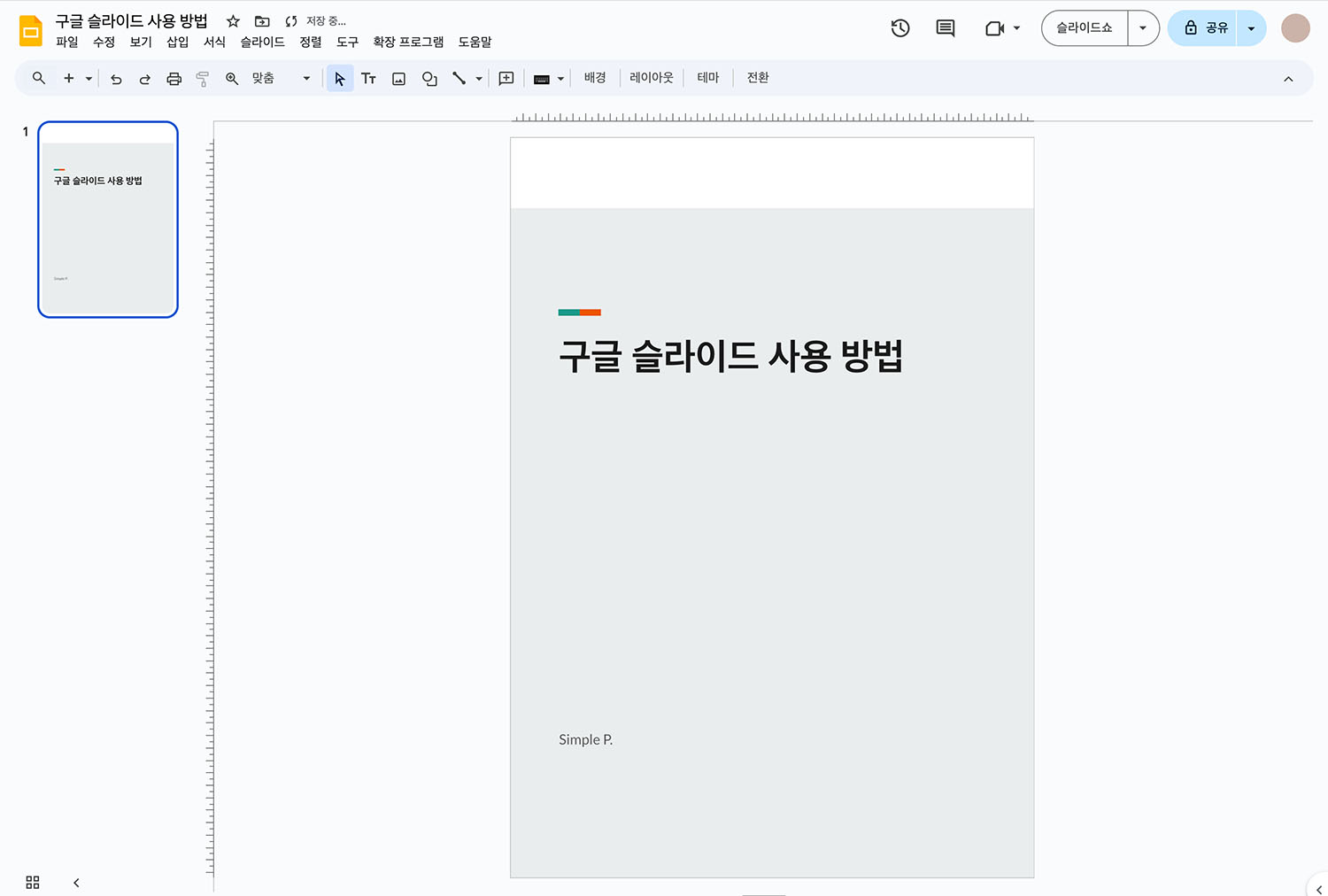Image resolution: width=1328 pixels, height=896 pixels.
Task: Click the saving status sync icon
Action: [x=291, y=21]
